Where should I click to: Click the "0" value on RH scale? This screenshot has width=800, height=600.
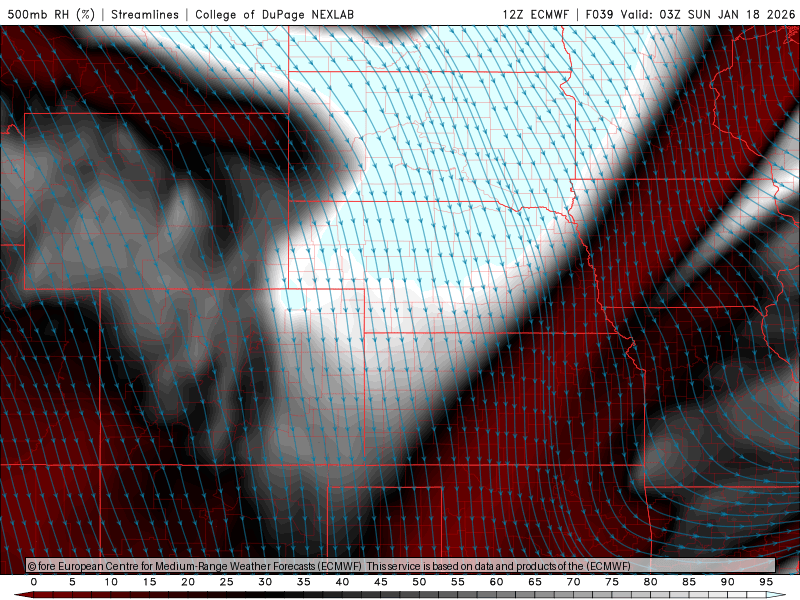tap(34, 582)
